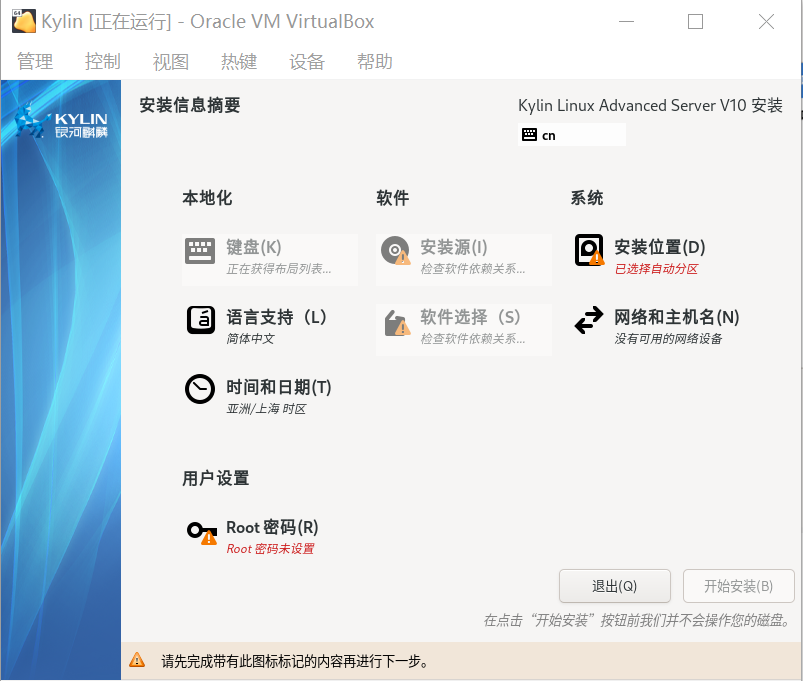The width and height of the screenshot is (803, 681).
Task: Click the 开始安装(B) button
Action: coord(738,586)
